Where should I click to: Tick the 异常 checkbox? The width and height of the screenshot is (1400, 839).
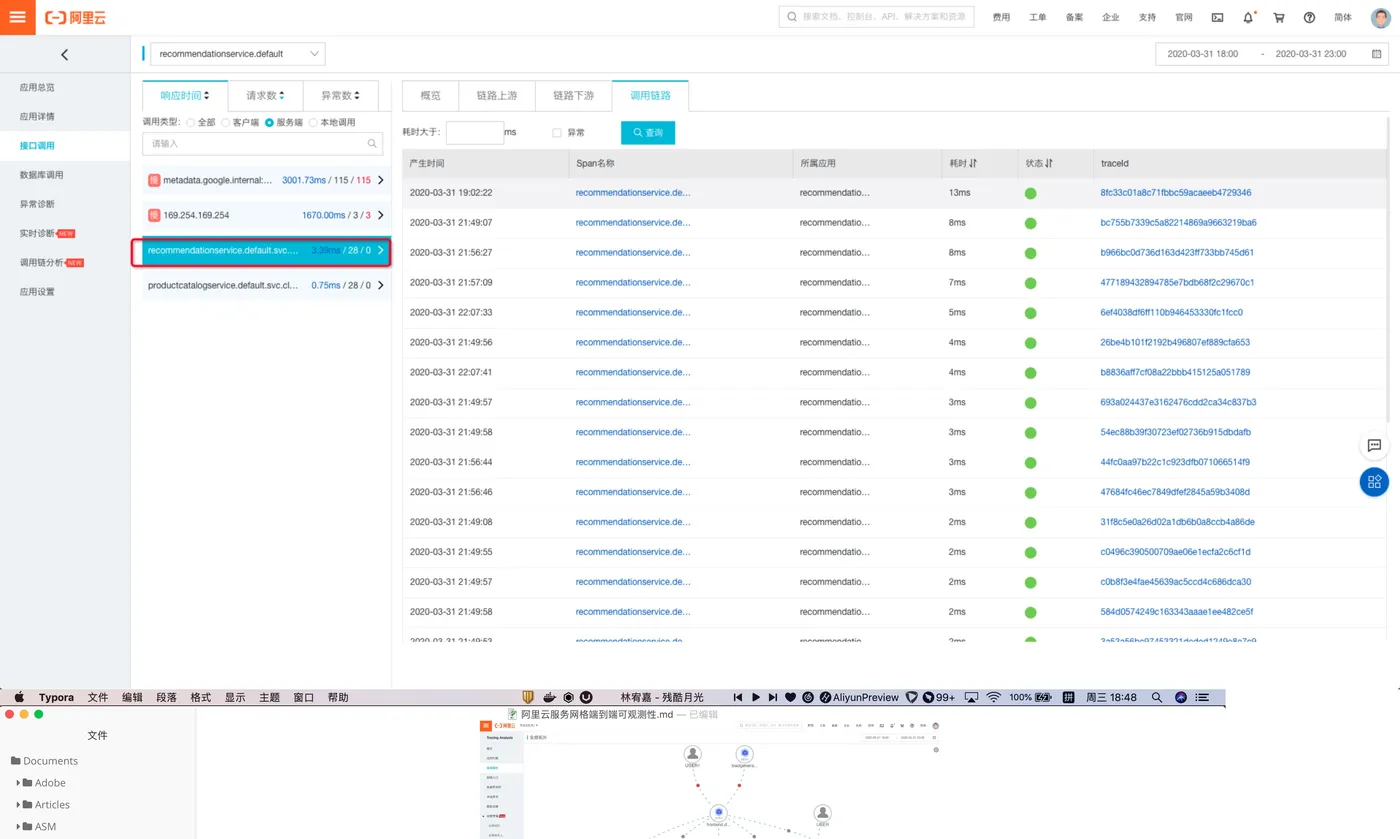tap(557, 132)
